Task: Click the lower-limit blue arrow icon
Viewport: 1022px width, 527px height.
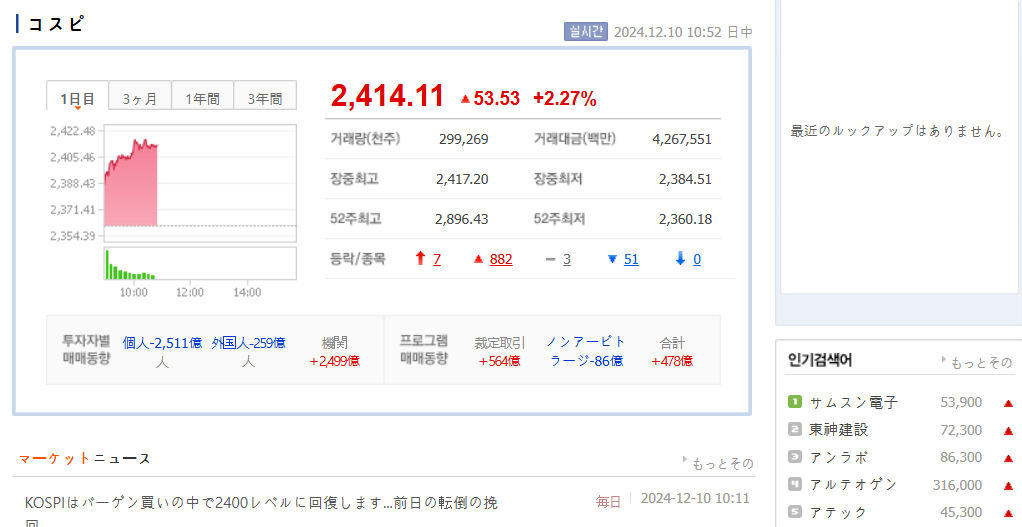Action: [x=681, y=259]
